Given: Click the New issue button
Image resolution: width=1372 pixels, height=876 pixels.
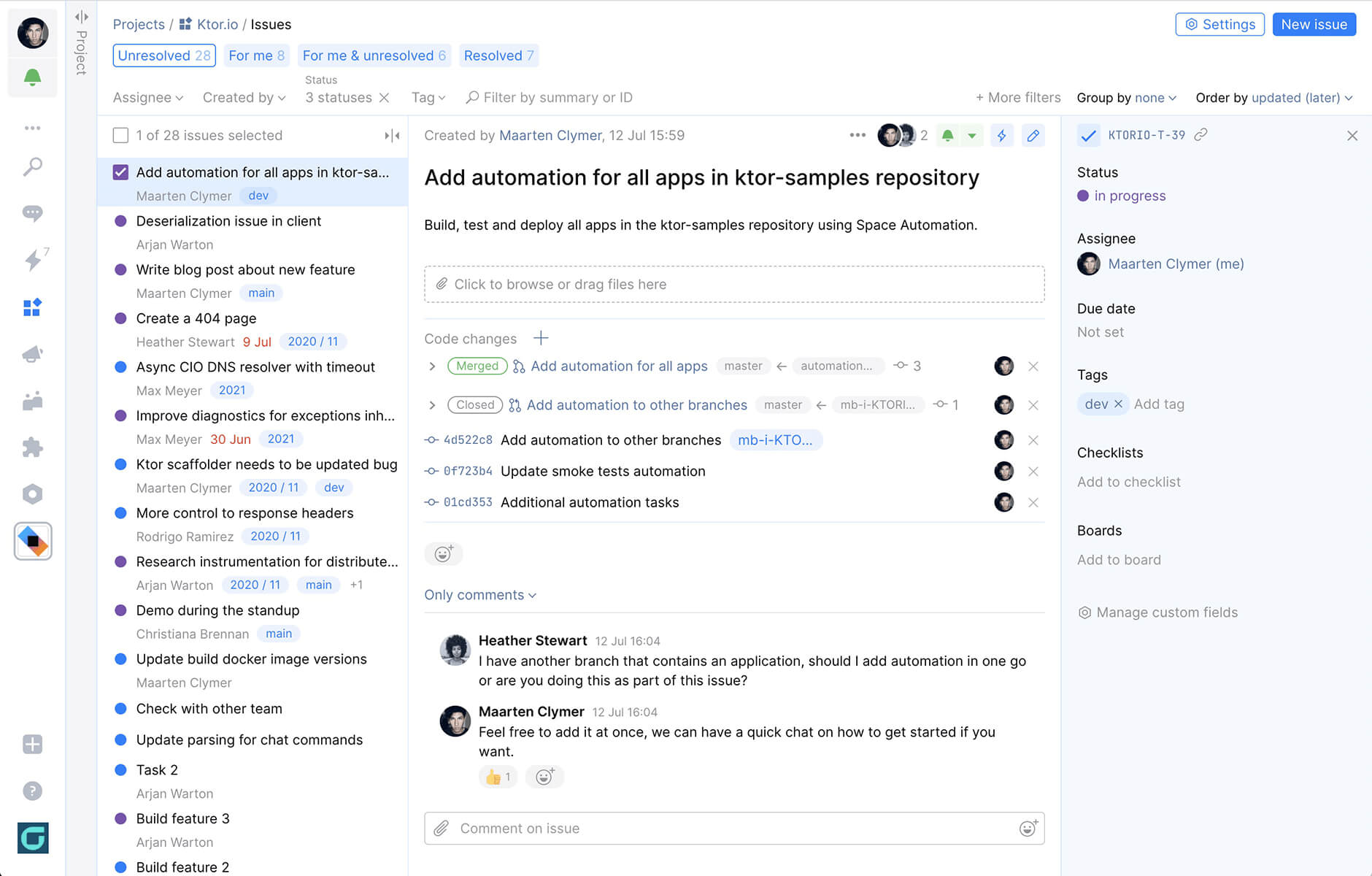Looking at the screenshot, I should point(1314,24).
